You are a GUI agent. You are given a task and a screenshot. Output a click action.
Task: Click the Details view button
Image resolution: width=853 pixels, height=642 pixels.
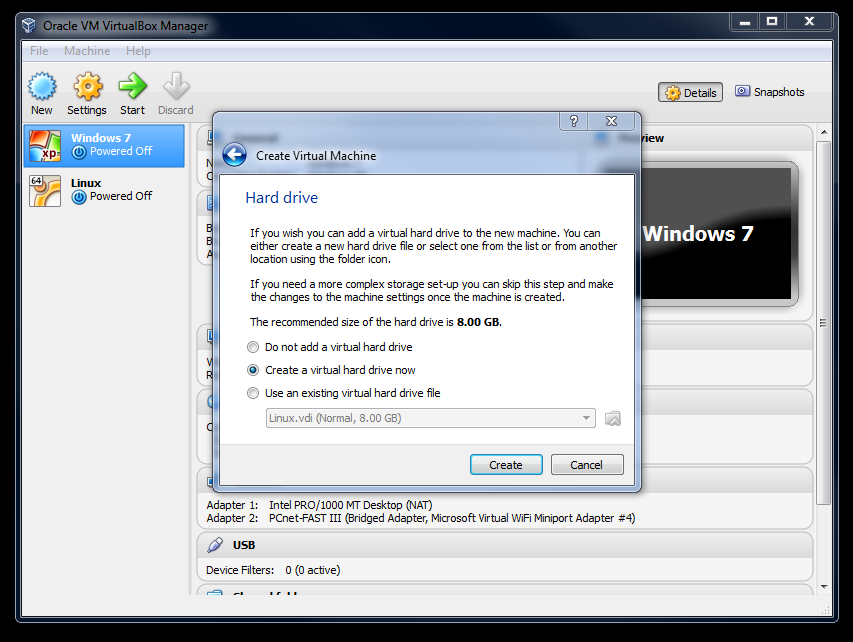(690, 92)
